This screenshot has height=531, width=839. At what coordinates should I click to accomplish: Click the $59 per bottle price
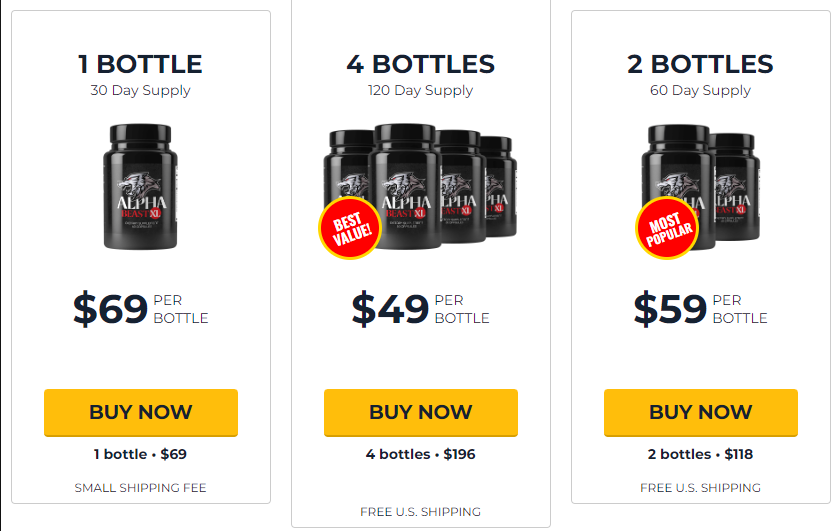(x=700, y=309)
